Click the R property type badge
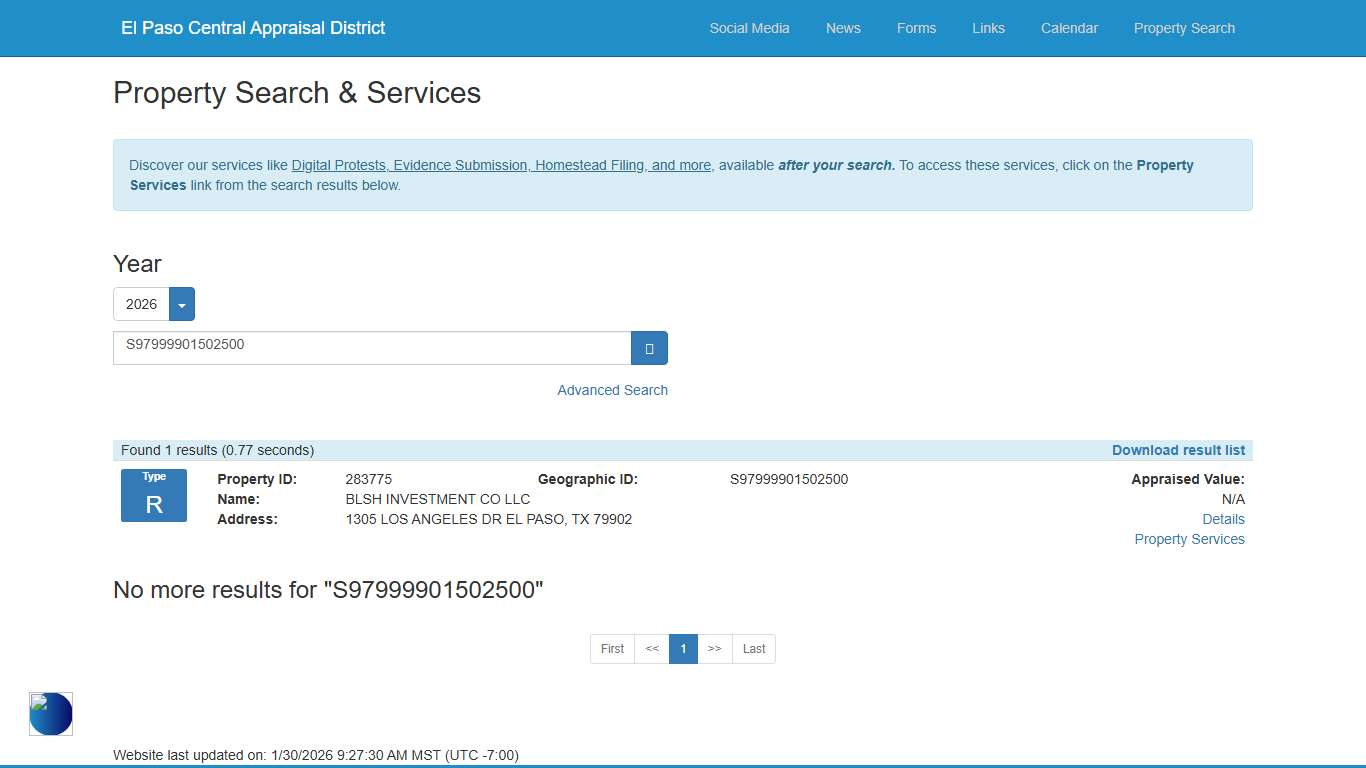This screenshot has width=1366, height=768. tap(154, 496)
